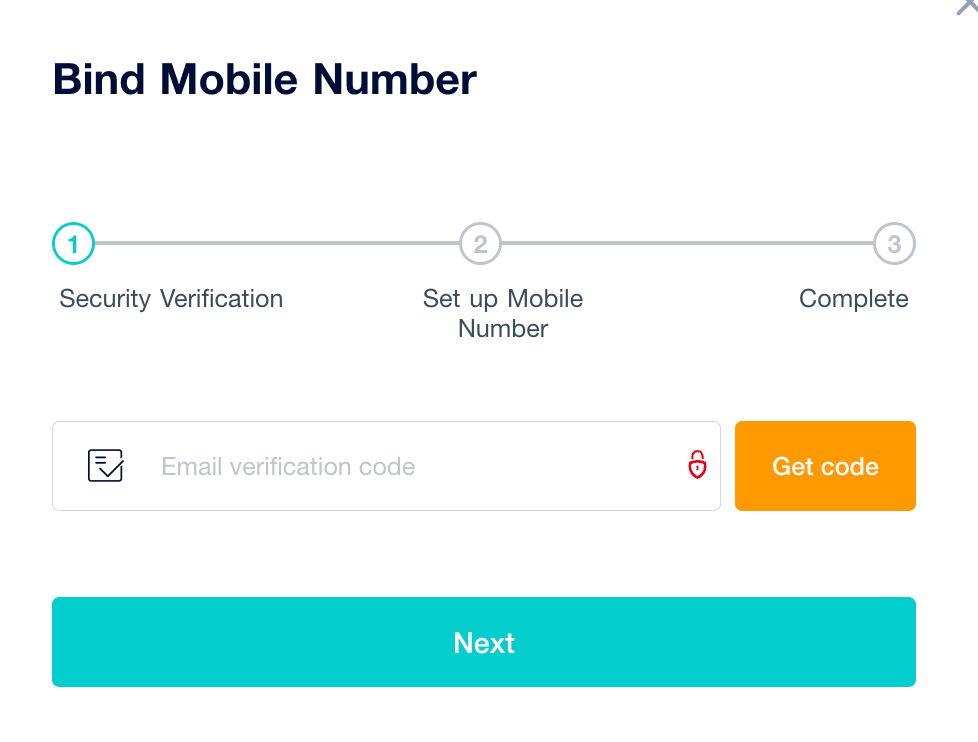Image resolution: width=978 pixels, height=742 pixels.
Task: Click the teal highlighted step marker
Action: [73, 243]
